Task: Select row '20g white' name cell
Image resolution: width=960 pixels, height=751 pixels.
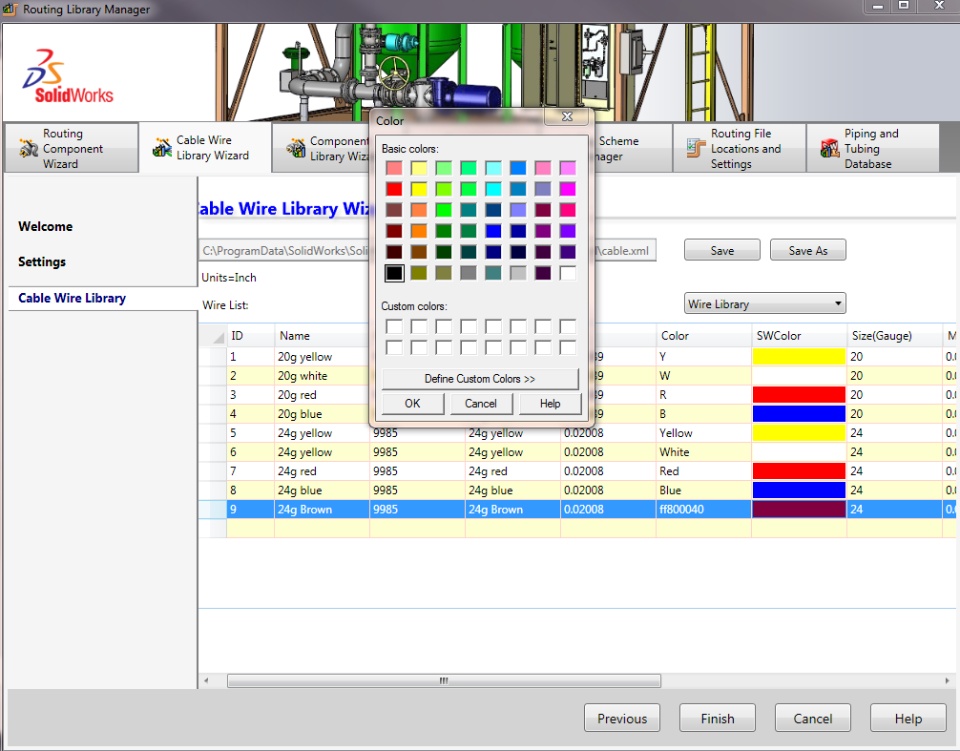Action: (322, 376)
